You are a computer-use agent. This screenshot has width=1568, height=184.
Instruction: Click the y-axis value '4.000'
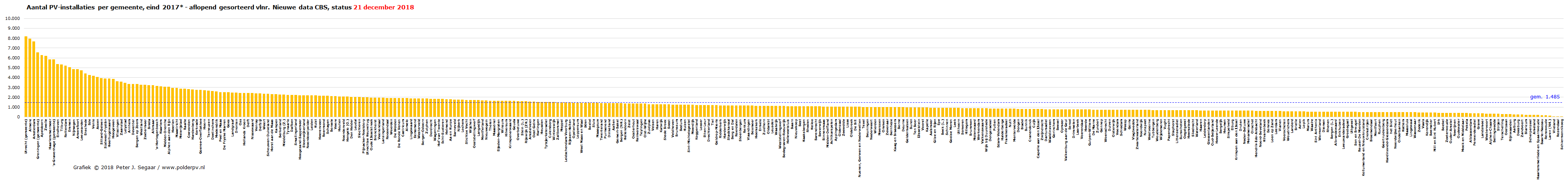(x=14, y=77)
